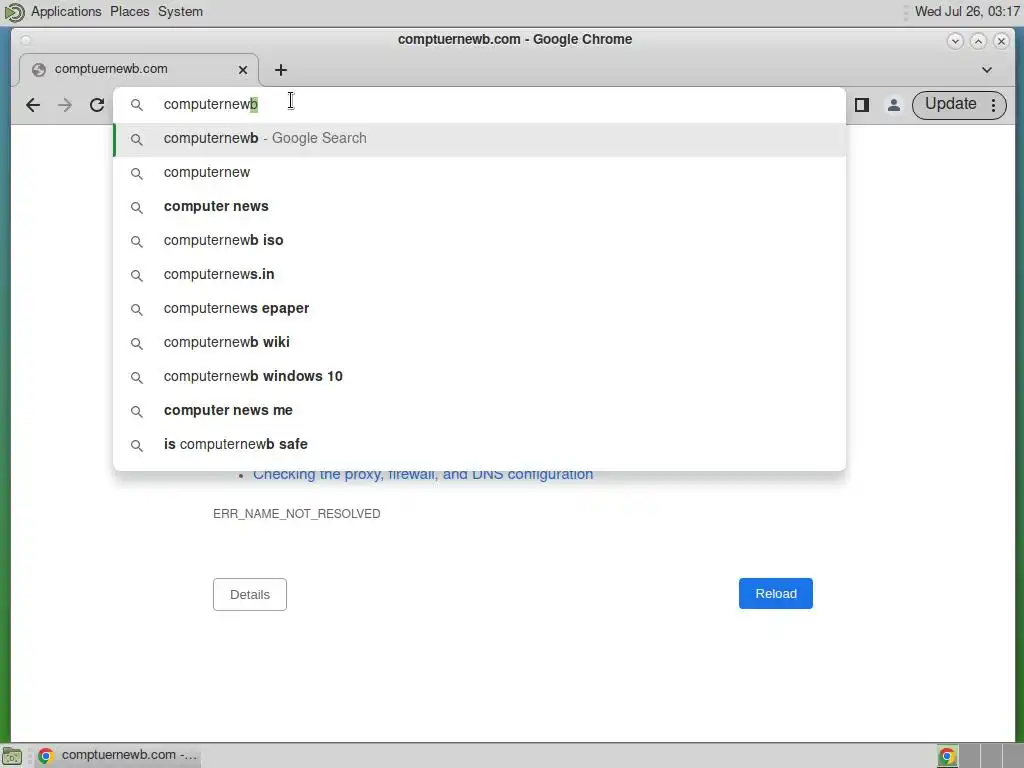Image resolution: width=1024 pixels, height=768 pixels.
Task: Choose the 'computernew' suggestion
Action: [480, 172]
